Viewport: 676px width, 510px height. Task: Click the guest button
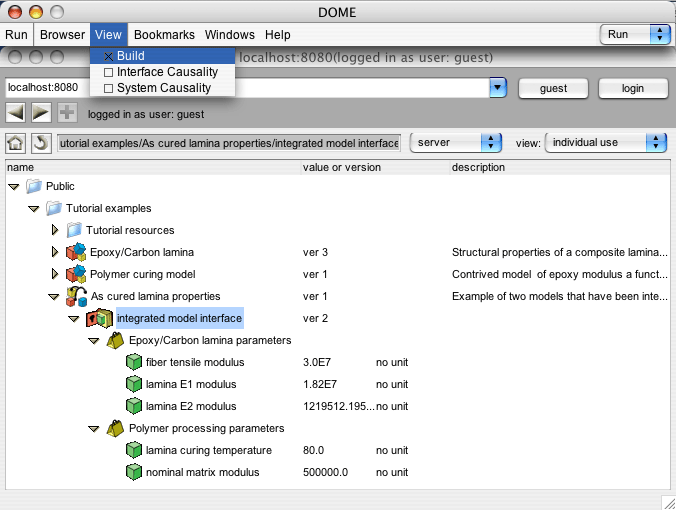coord(554,88)
